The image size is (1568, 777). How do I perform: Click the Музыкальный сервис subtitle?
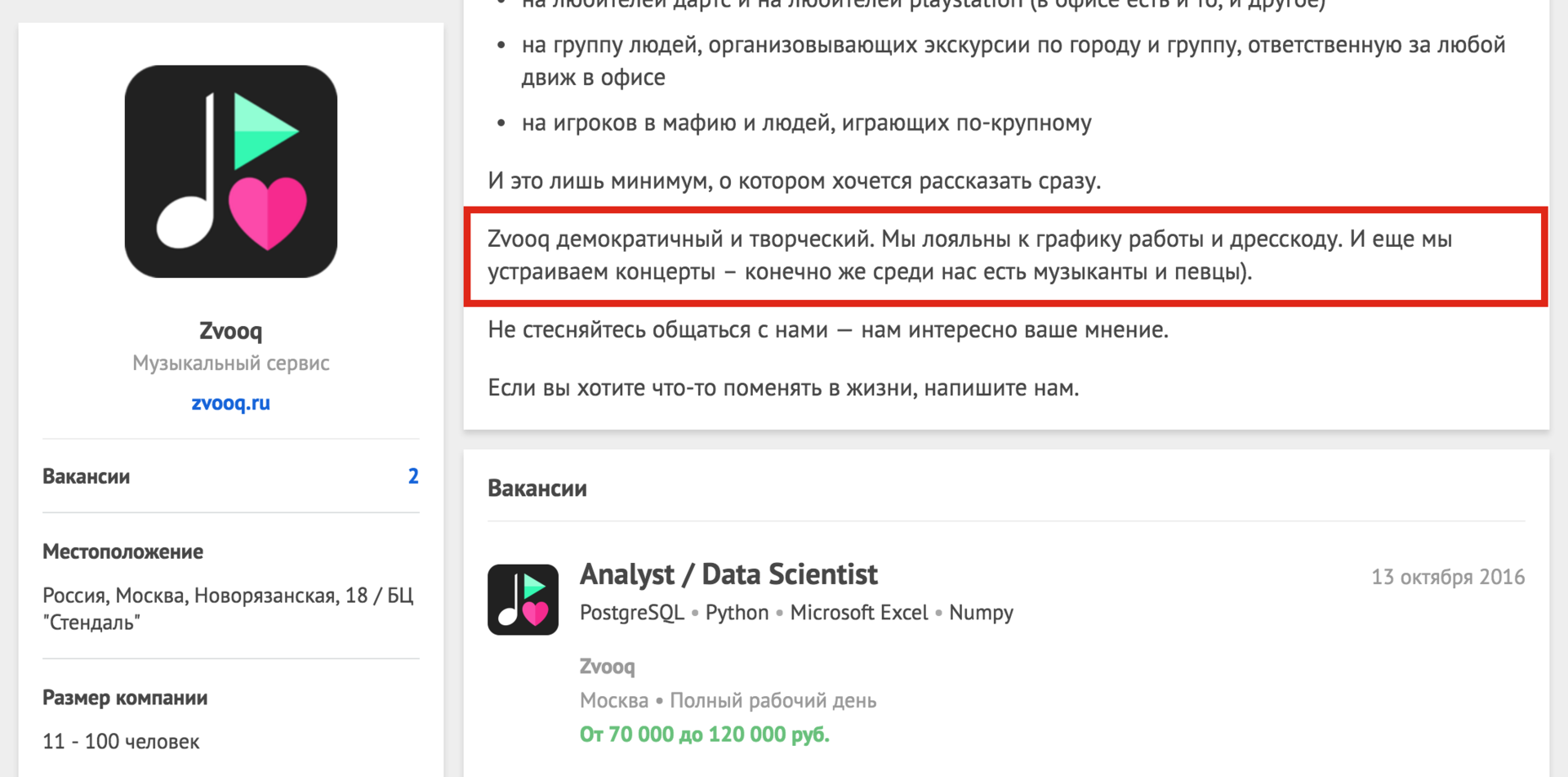tap(230, 363)
